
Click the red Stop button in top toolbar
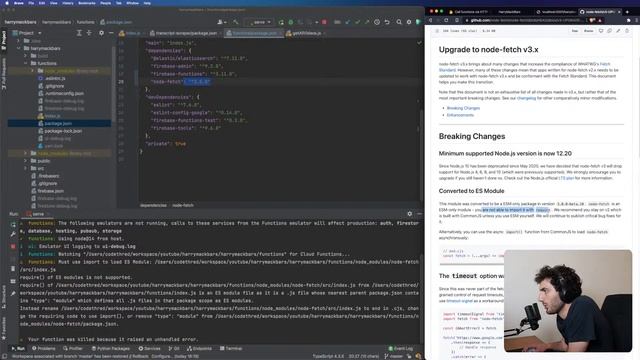324,22
